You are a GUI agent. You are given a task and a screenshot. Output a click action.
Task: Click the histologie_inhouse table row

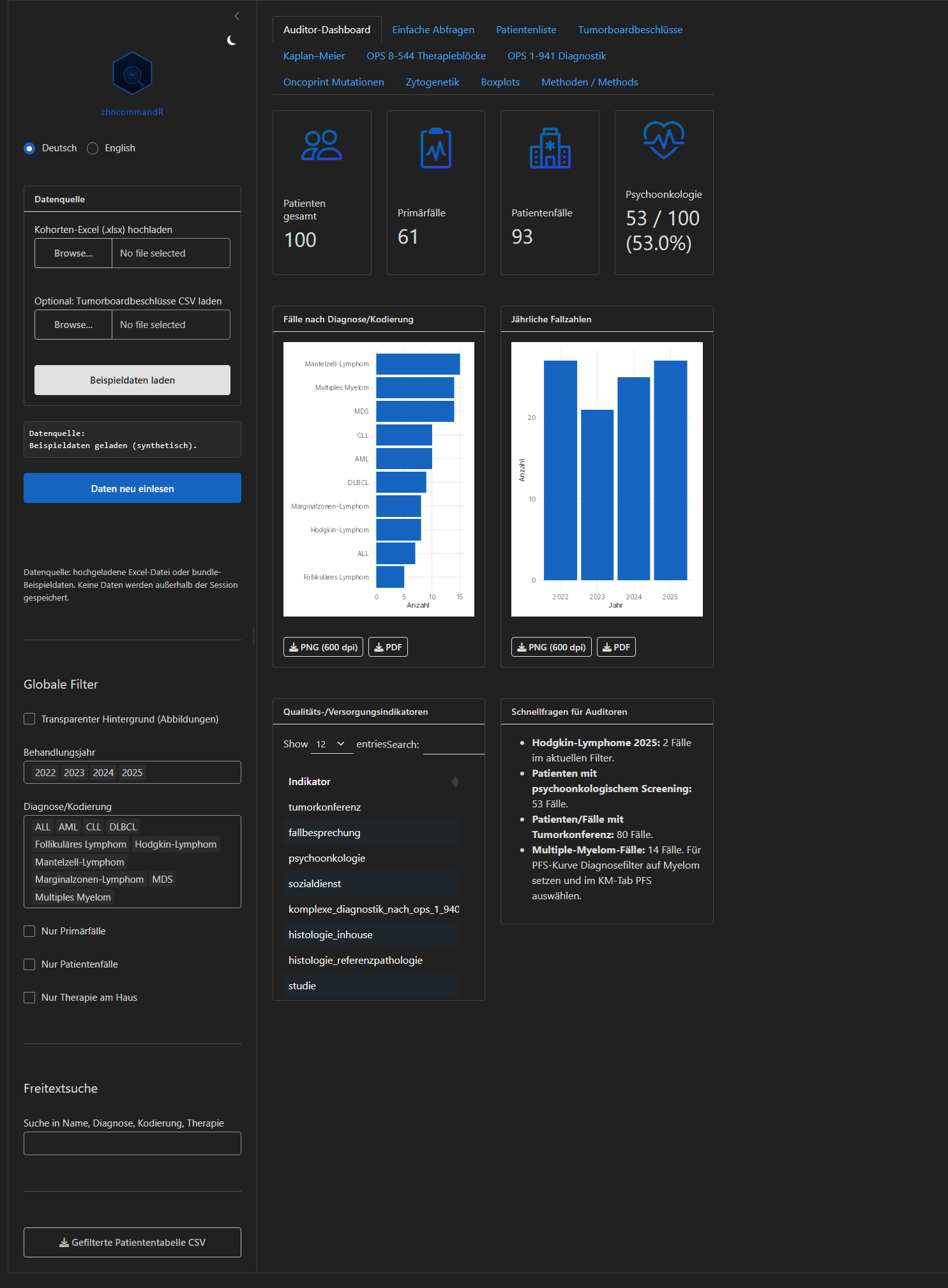371,935
